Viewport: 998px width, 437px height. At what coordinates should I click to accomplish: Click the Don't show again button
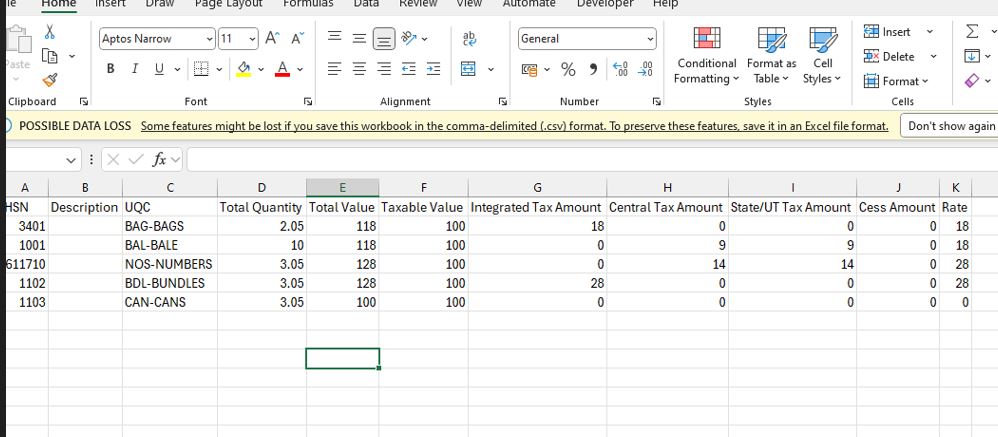pos(951,126)
